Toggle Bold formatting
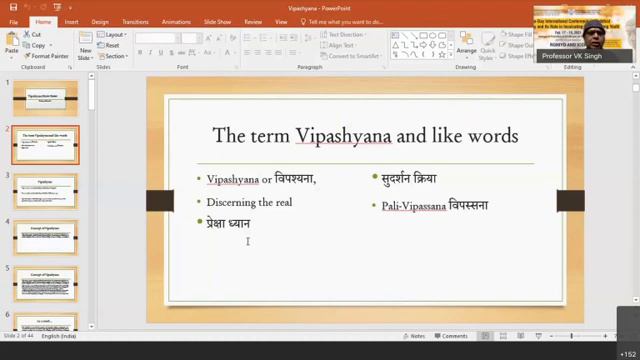This screenshot has width=640, height=360. pos(140,53)
